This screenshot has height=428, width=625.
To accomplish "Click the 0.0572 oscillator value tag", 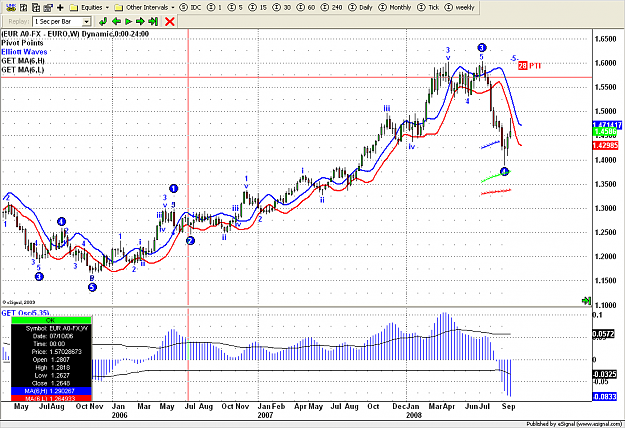I will [604, 334].
